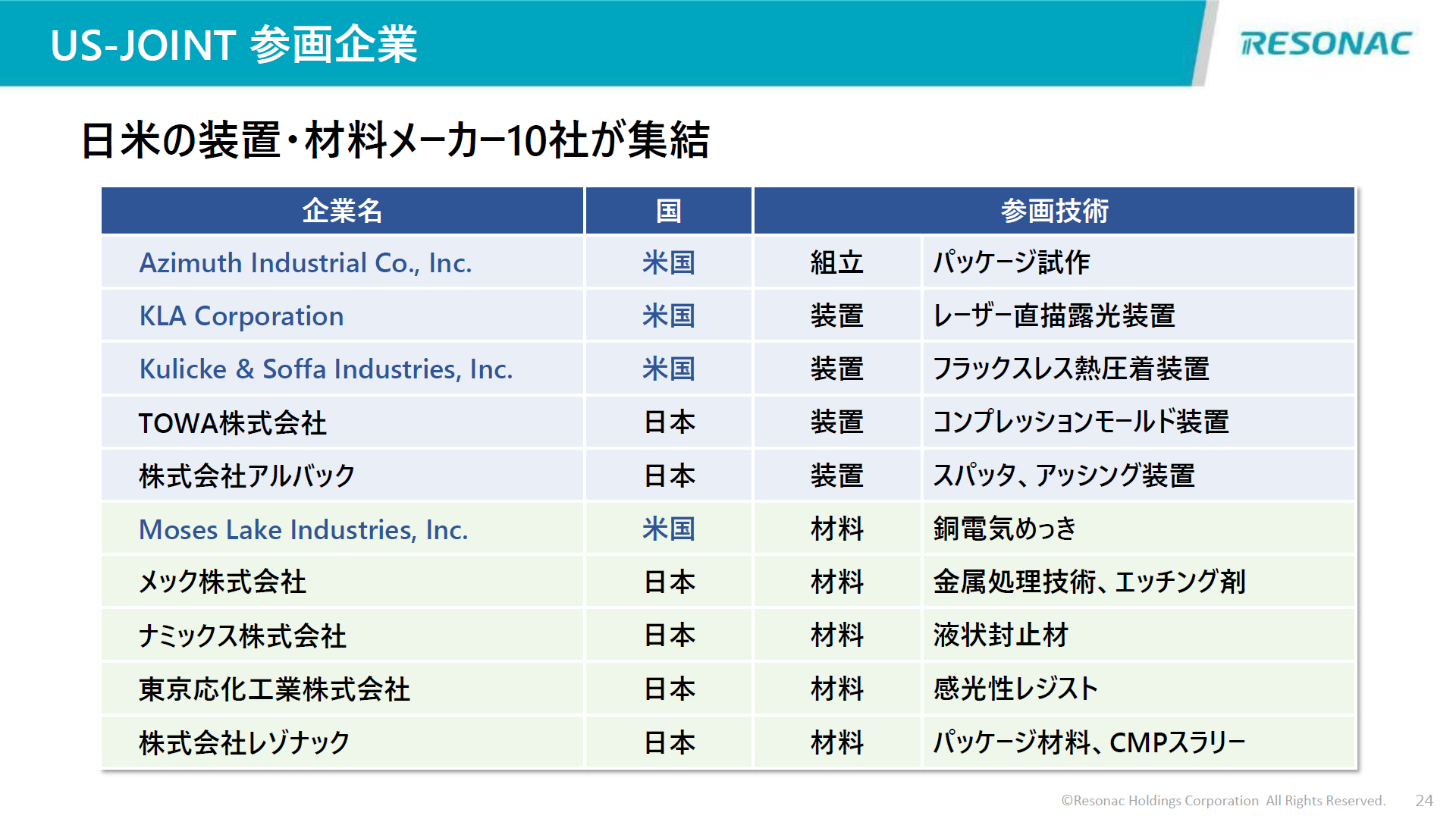Click '日本' in the レゾナック row

click(x=669, y=742)
